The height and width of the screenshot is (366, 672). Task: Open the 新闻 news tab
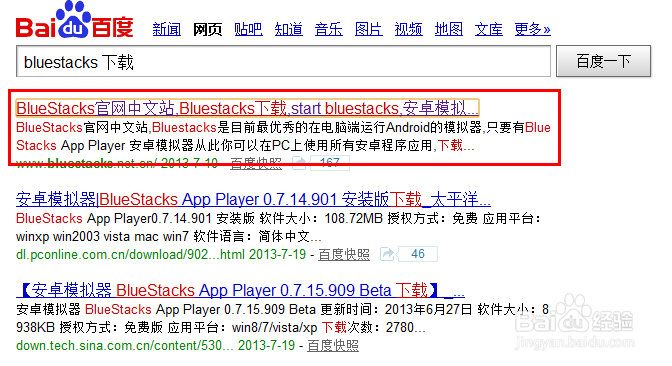[x=167, y=29]
